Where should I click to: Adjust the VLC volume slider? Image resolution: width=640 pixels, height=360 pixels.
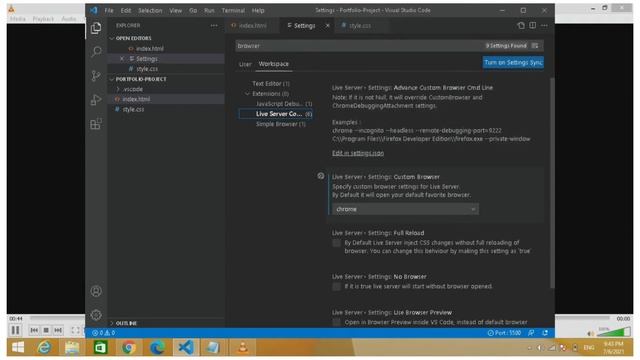613,332
